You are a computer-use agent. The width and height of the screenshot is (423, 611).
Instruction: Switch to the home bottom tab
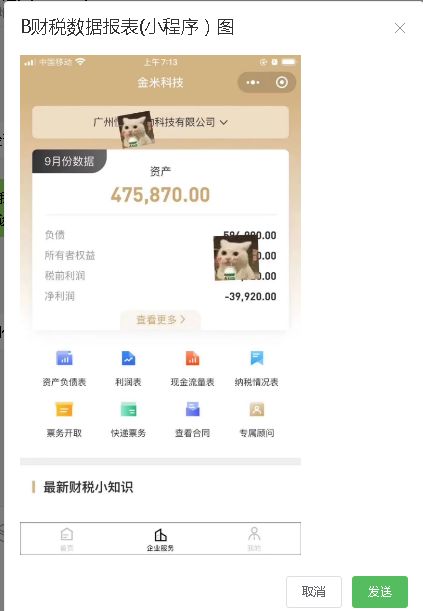[x=67, y=539]
